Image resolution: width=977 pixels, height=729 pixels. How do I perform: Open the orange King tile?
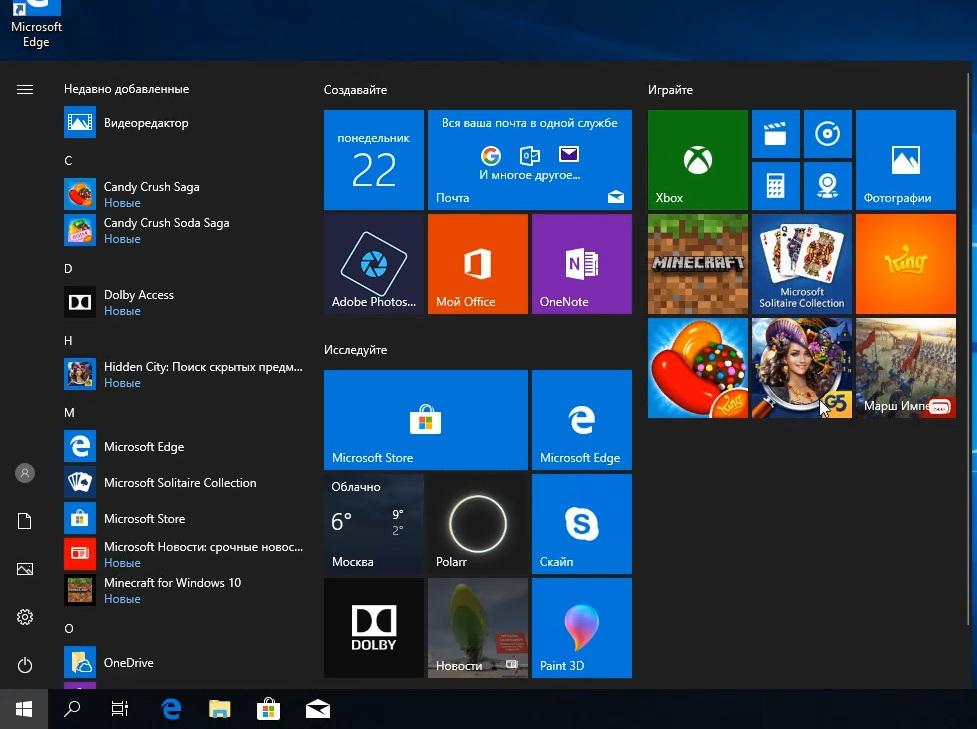(x=905, y=264)
